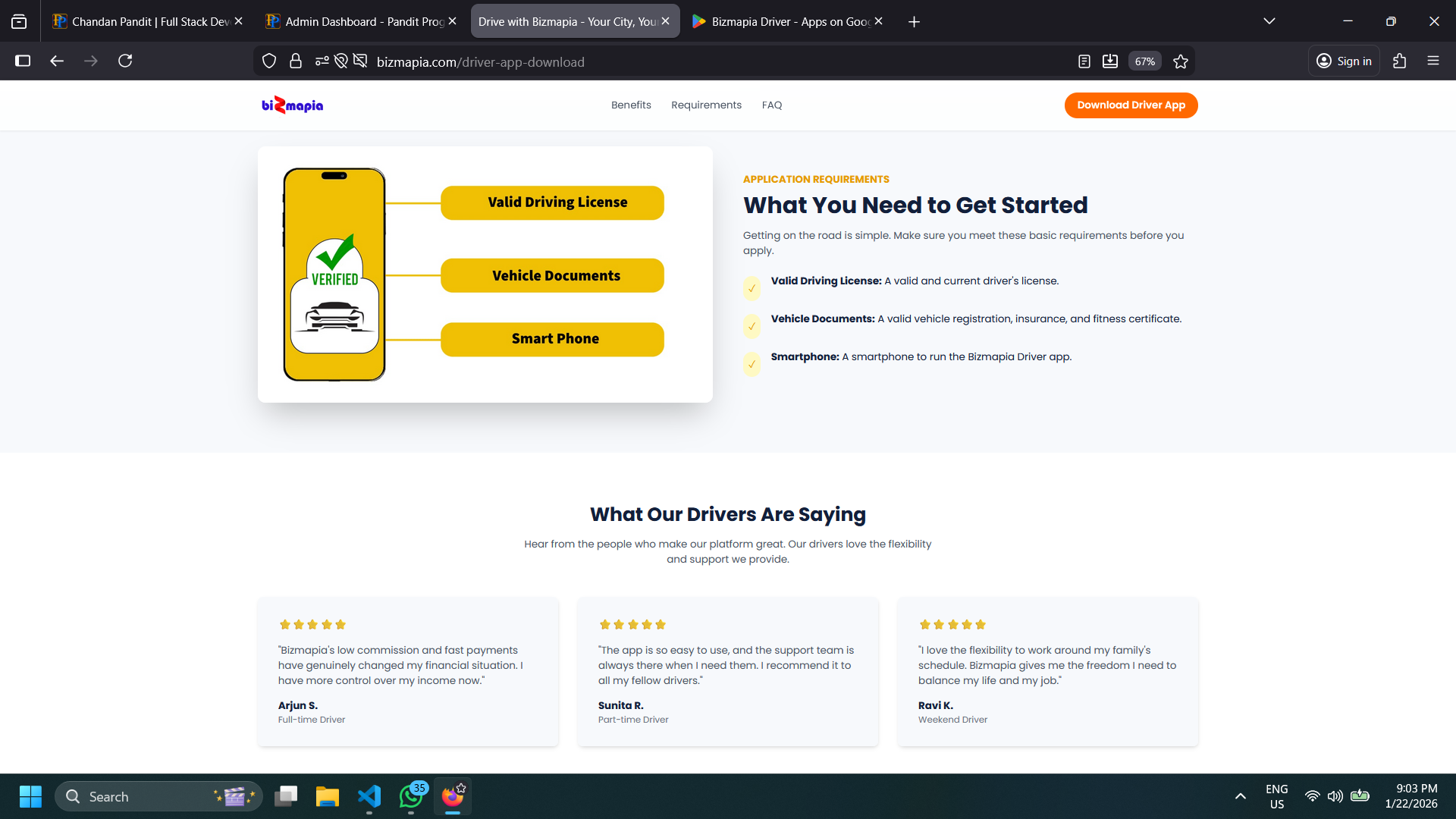This screenshot has height=819, width=1456.
Task: Click the 67% zoom level indicator
Action: (1144, 61)
